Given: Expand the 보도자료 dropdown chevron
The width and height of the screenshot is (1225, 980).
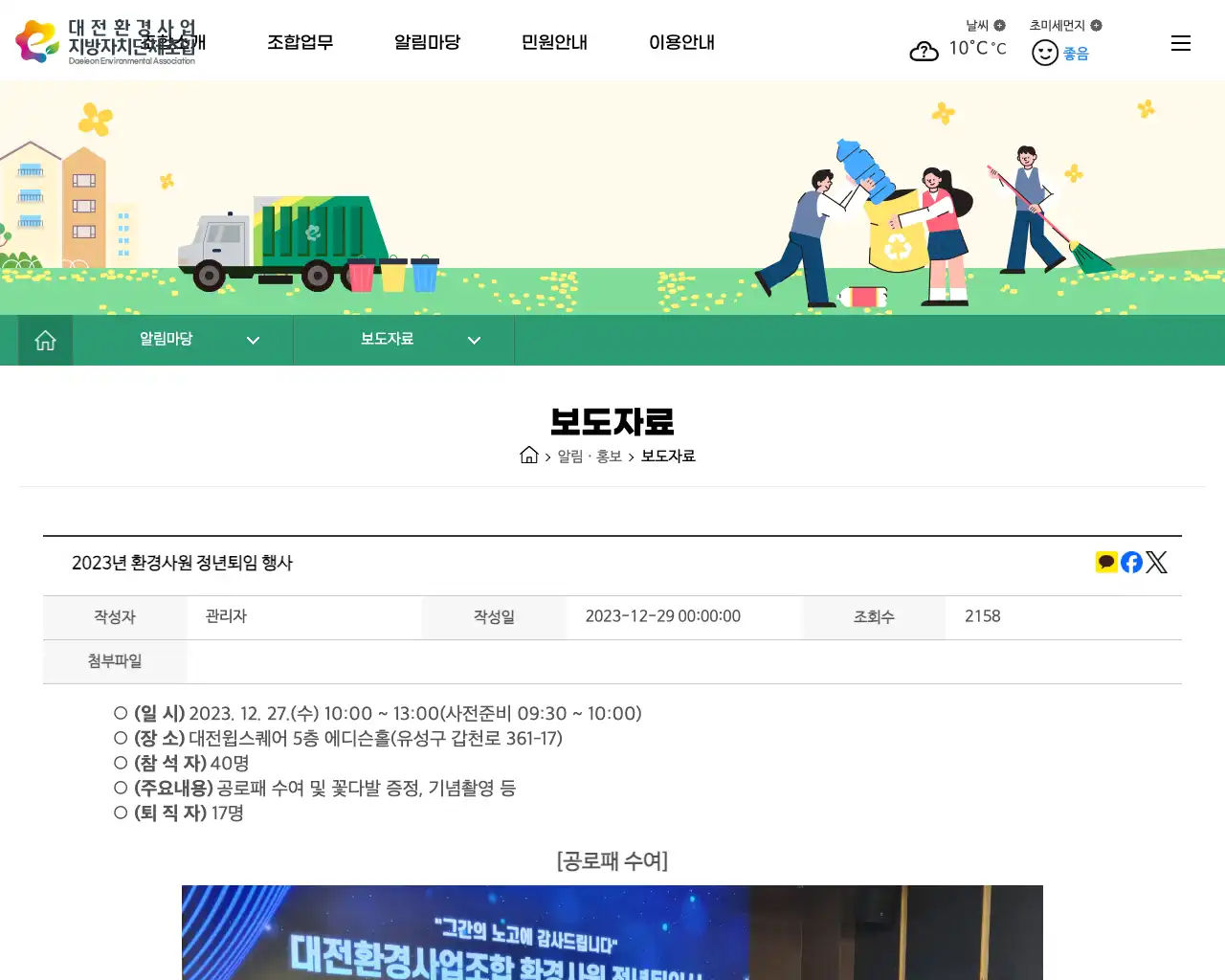Looking at the screenshot, I should [x=474, y=340].
